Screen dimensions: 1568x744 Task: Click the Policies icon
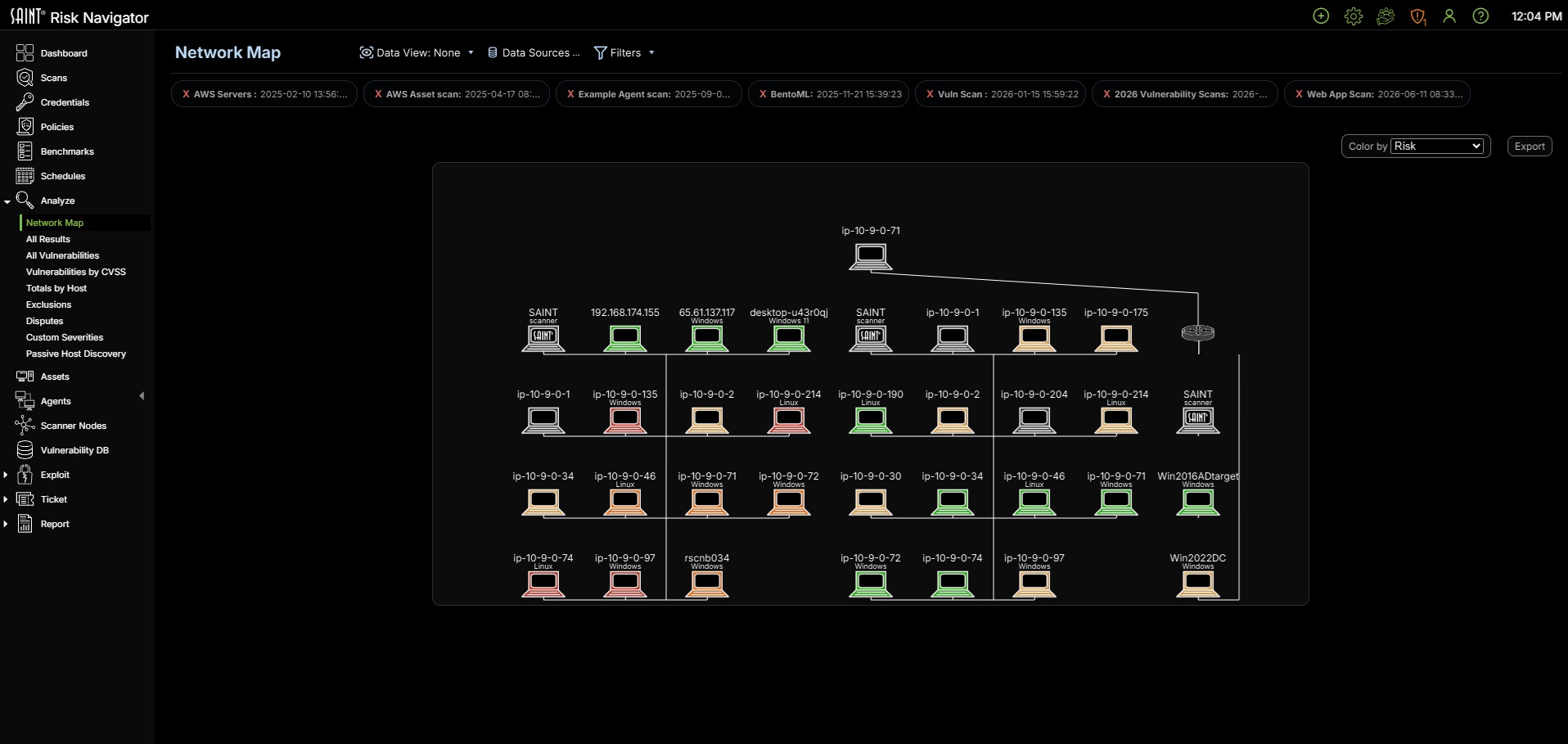(25, 127)
